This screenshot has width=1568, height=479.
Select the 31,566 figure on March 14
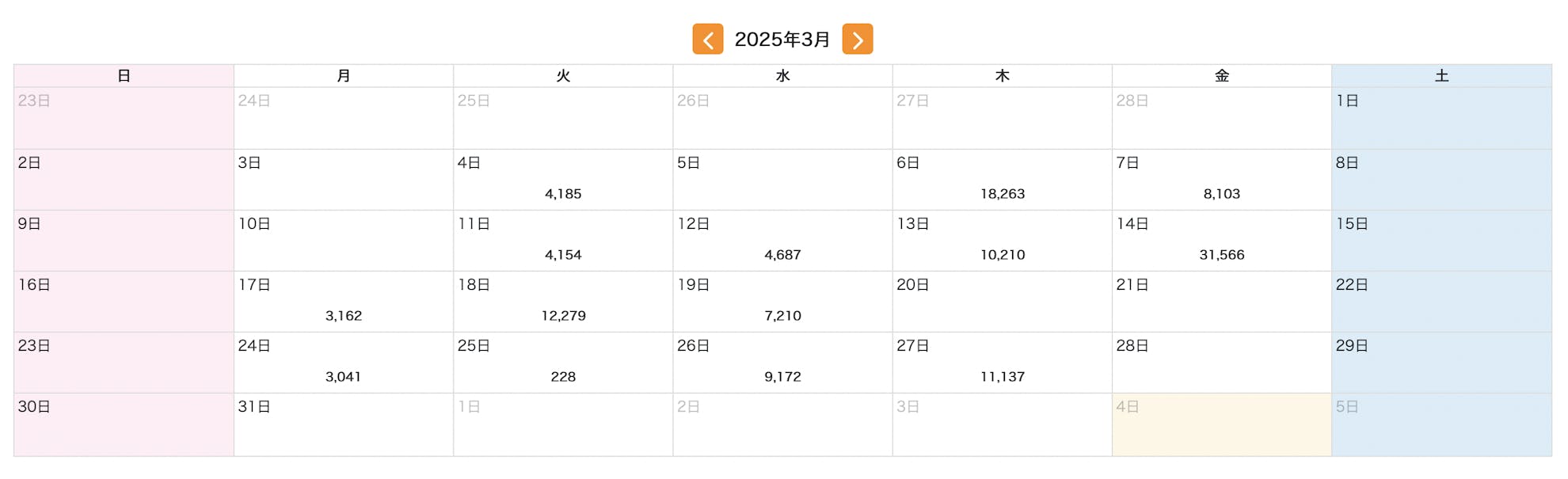tap(1221, 255)
